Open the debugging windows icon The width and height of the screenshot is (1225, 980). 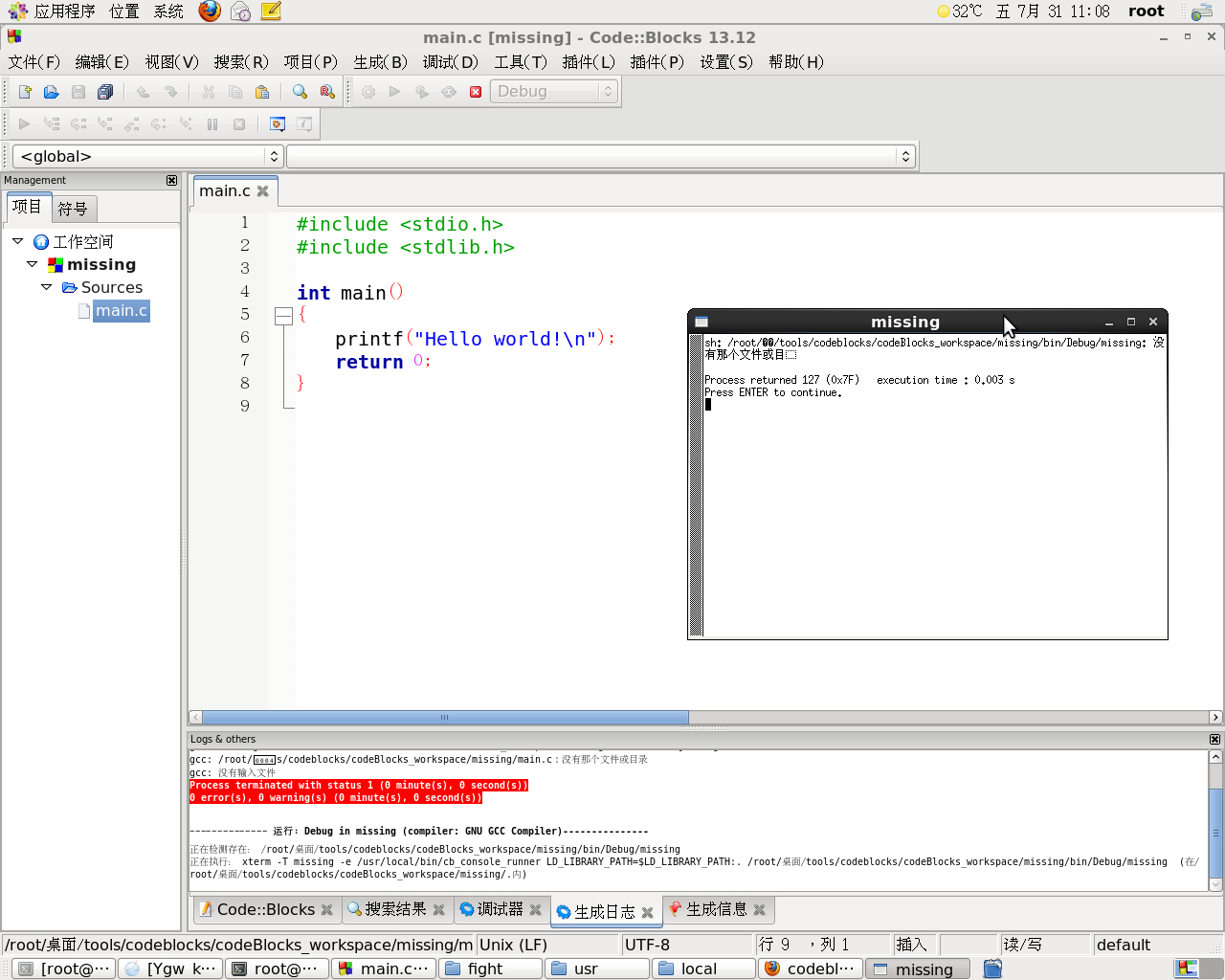click(x=278, y=124)
